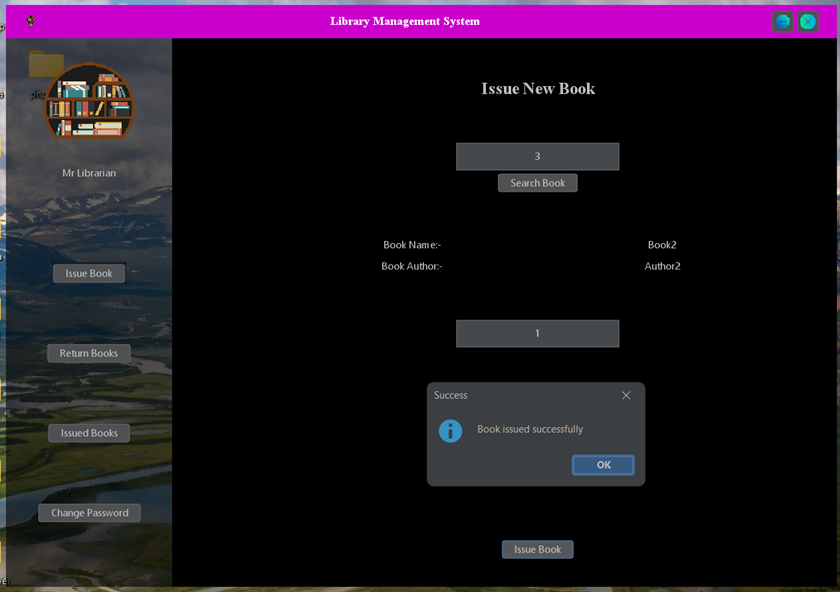Click the Book Author Author2 value
The height and width of the screenshot is (592, 840).
pyautogui.click(x=662, y=266)
